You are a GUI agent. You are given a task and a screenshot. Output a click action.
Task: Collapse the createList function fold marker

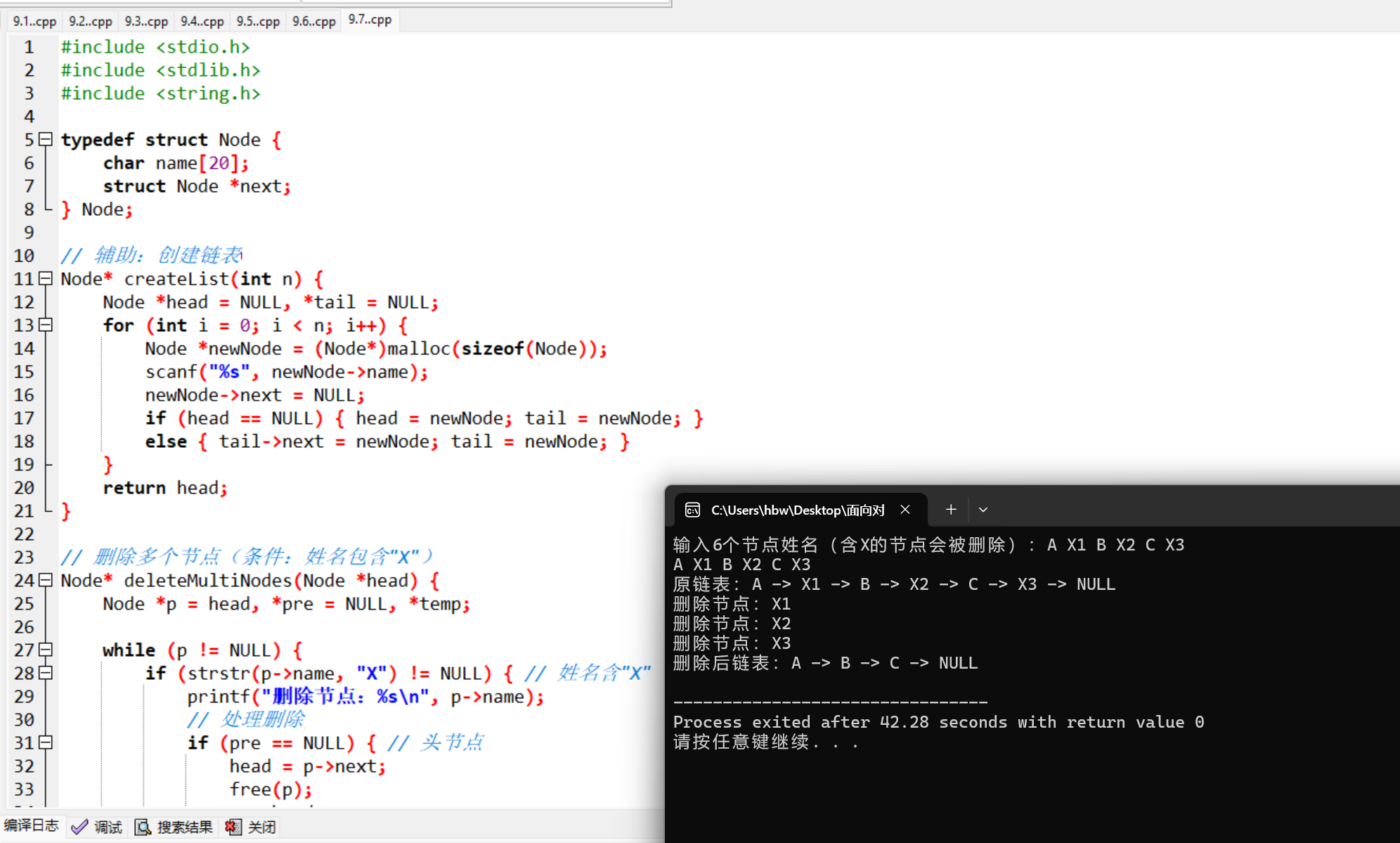click(x=46, y=278)
